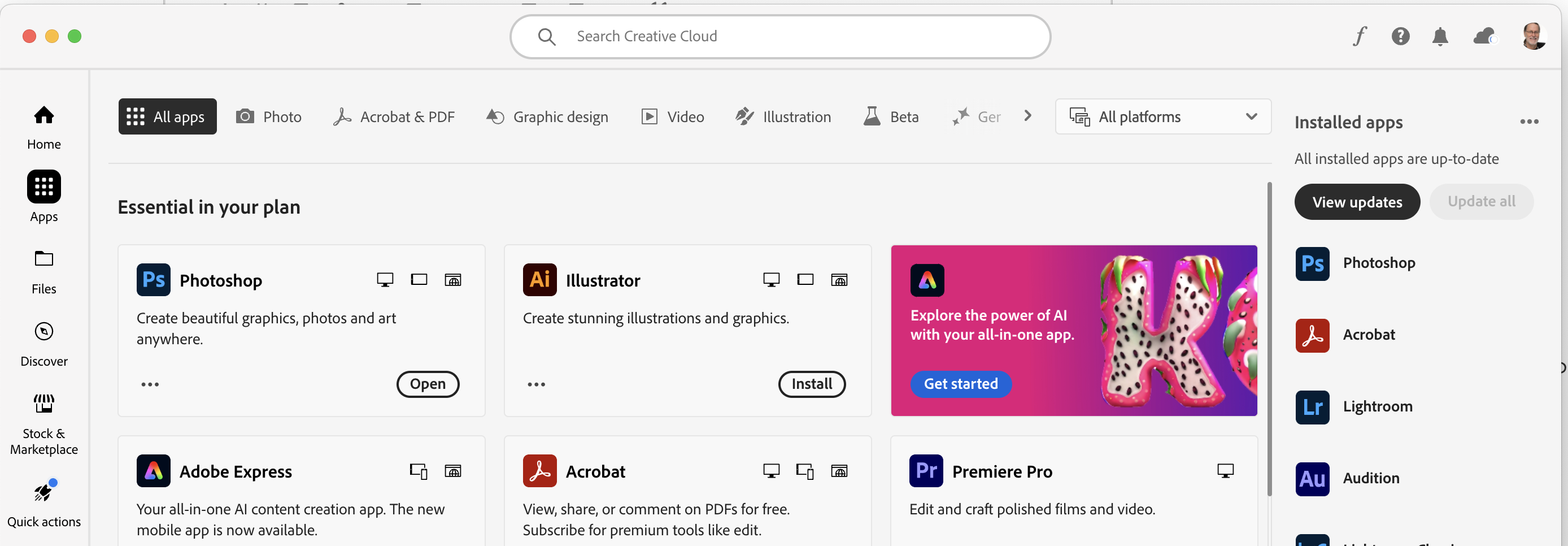Open the Photoshop card overflow menu
1568x546 pixels.
[x=150, y=384]
